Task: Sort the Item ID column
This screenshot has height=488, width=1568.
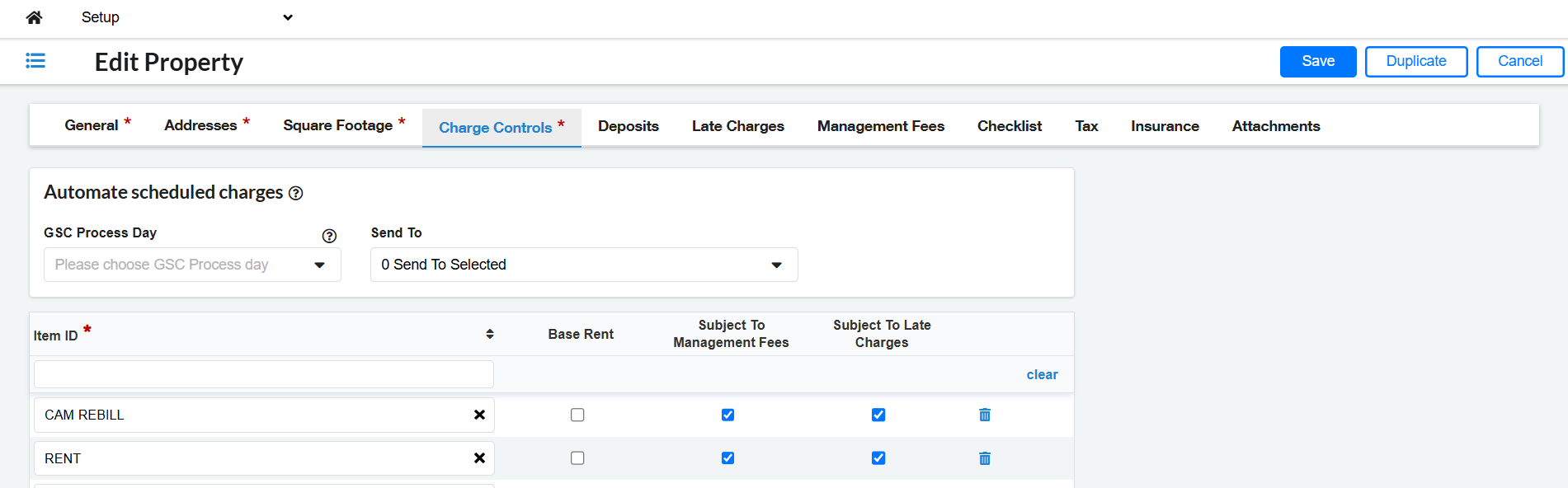Action: point(490,334)
